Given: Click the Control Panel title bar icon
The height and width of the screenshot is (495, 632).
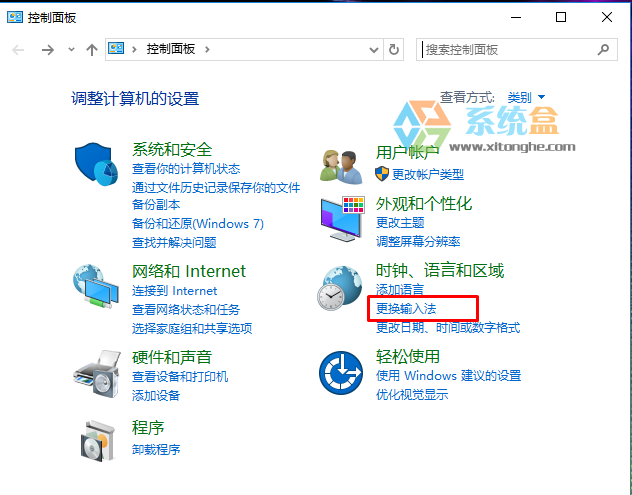Looking at the screenshot, I should (15, 17).
